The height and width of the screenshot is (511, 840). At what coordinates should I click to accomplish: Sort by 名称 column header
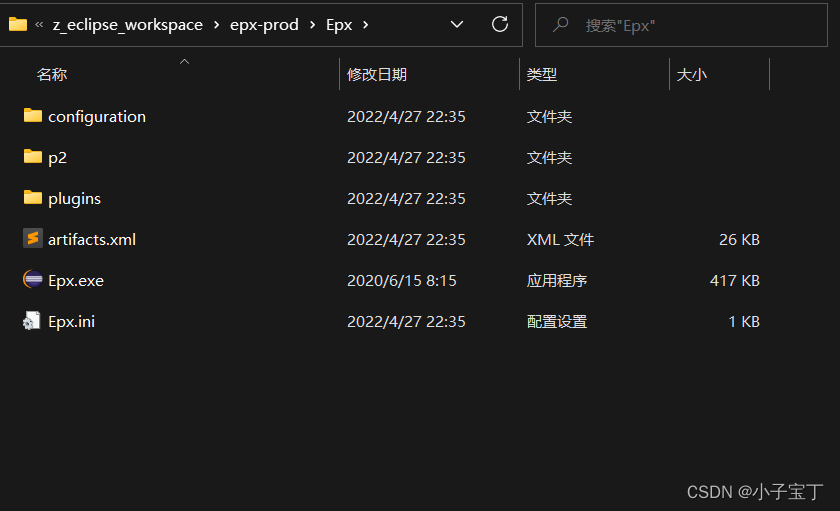(52, 74)
